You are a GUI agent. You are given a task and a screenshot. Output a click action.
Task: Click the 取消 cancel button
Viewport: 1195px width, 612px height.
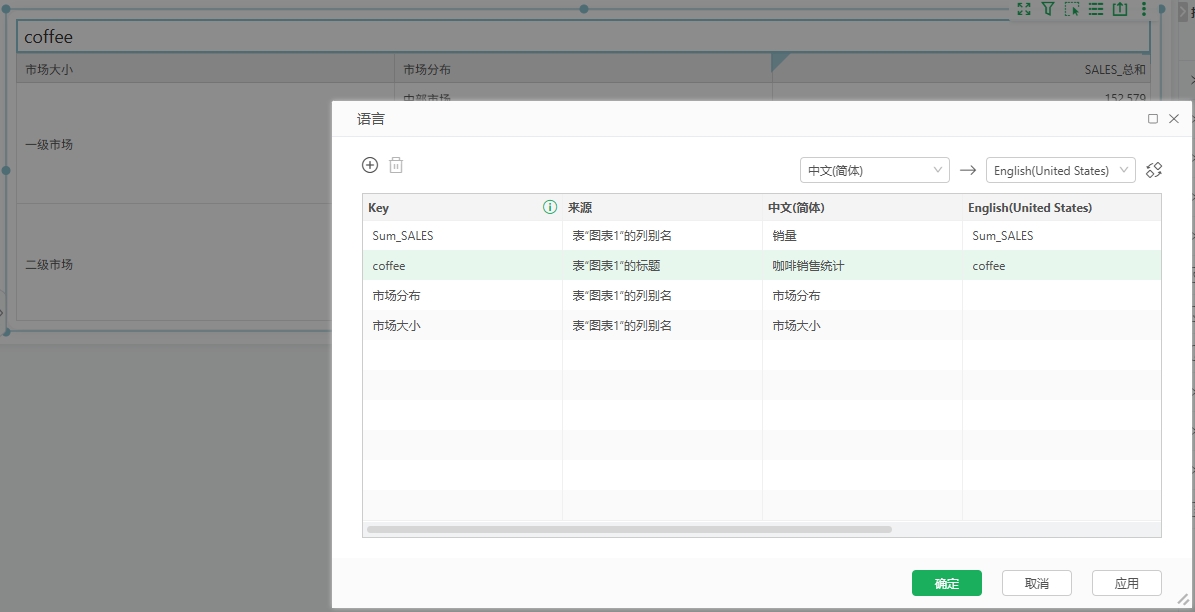[x=1036, y=583]
